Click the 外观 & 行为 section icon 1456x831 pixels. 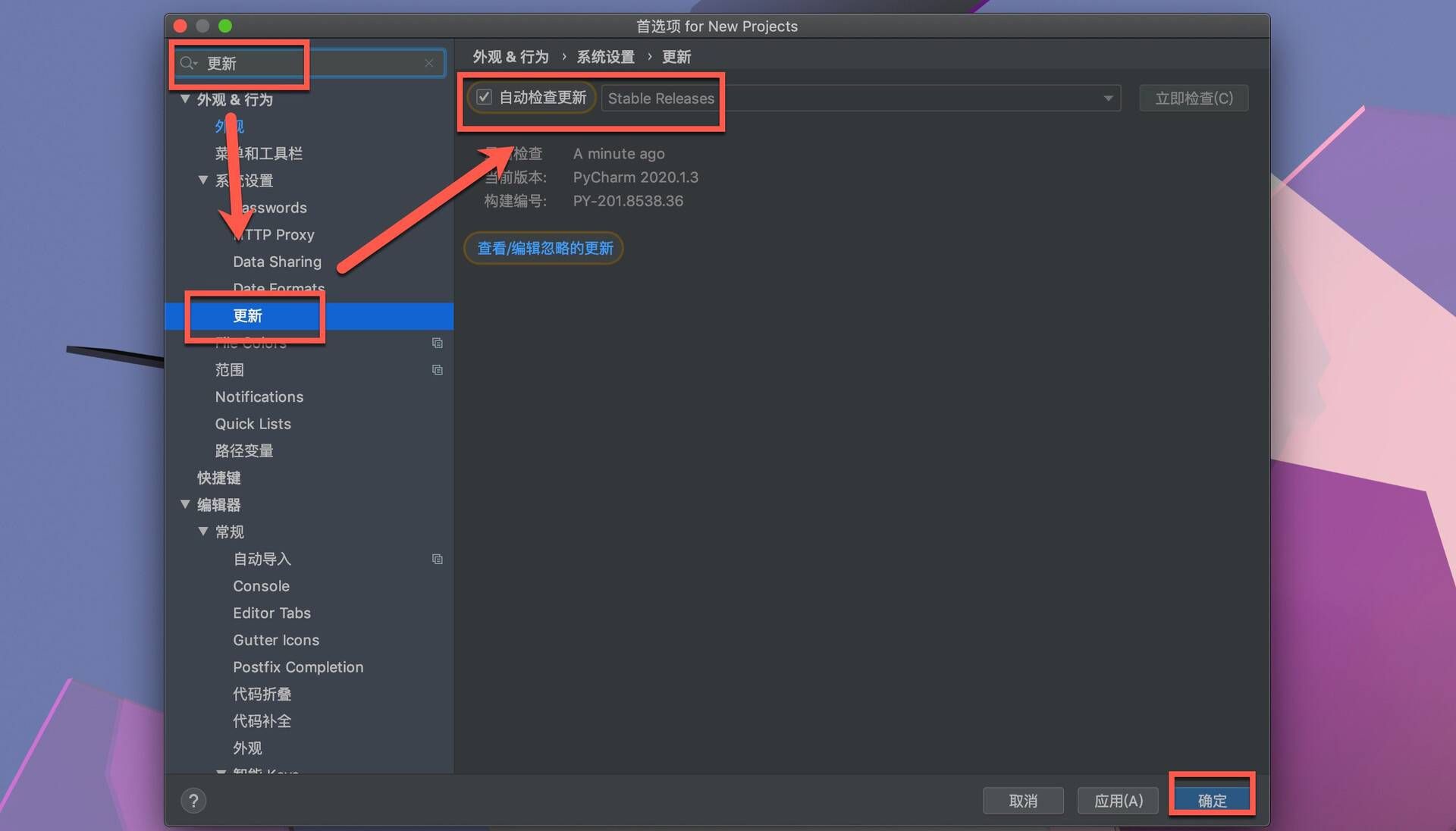pos(186,99)
